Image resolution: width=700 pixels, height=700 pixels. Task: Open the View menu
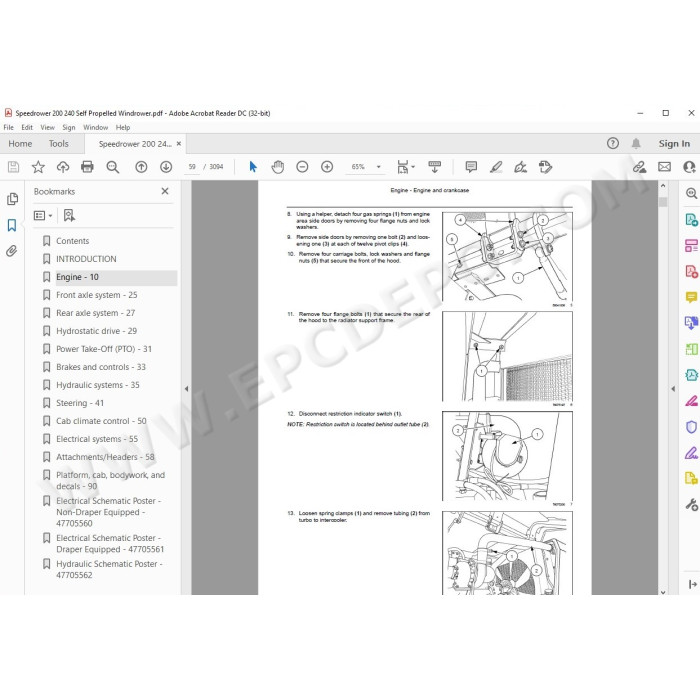(x=47, y=127)
